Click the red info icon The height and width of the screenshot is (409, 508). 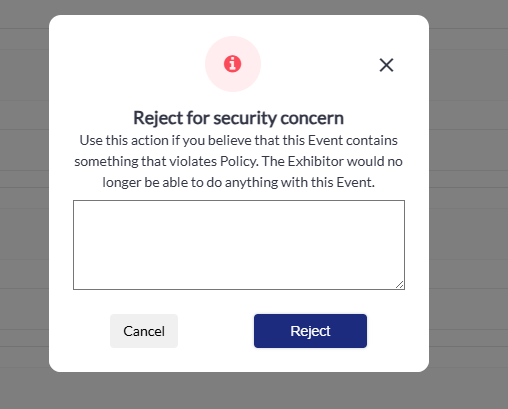click(232, 64)
